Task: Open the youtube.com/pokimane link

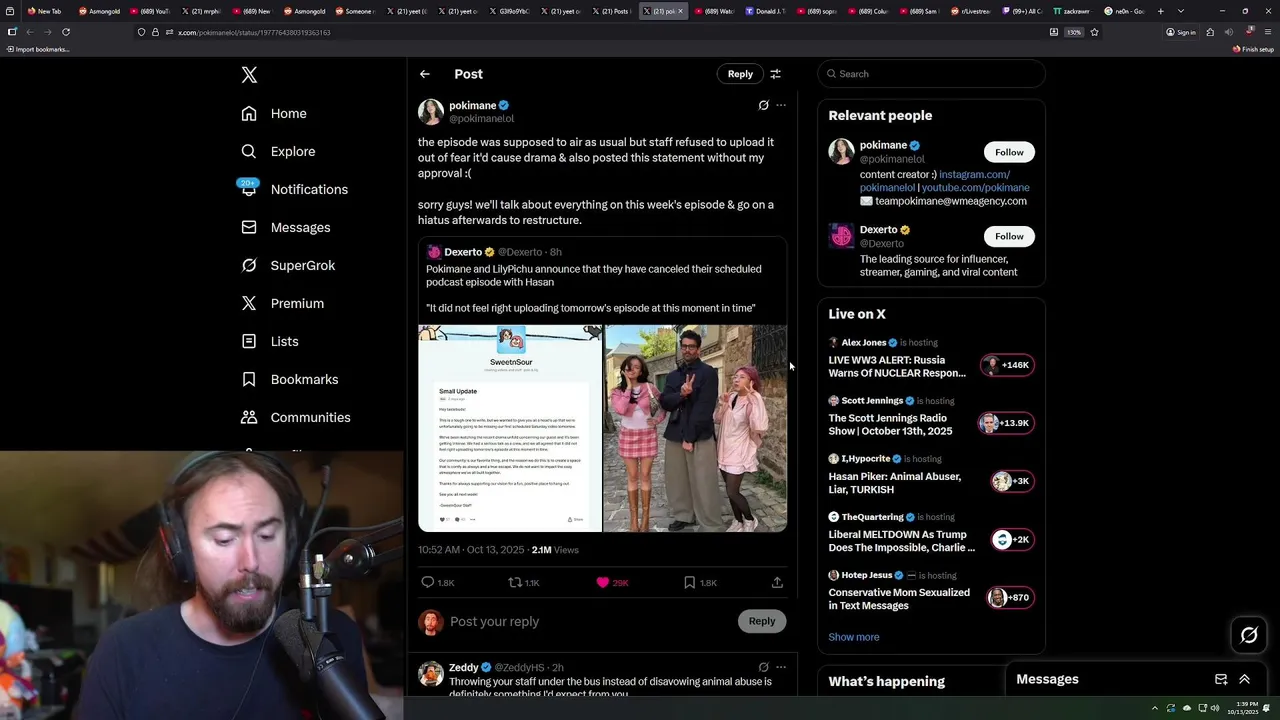Action: point(975,187)
